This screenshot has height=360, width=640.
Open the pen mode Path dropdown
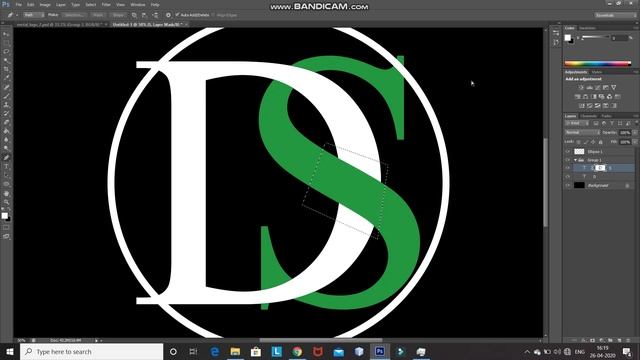point(33,15)
